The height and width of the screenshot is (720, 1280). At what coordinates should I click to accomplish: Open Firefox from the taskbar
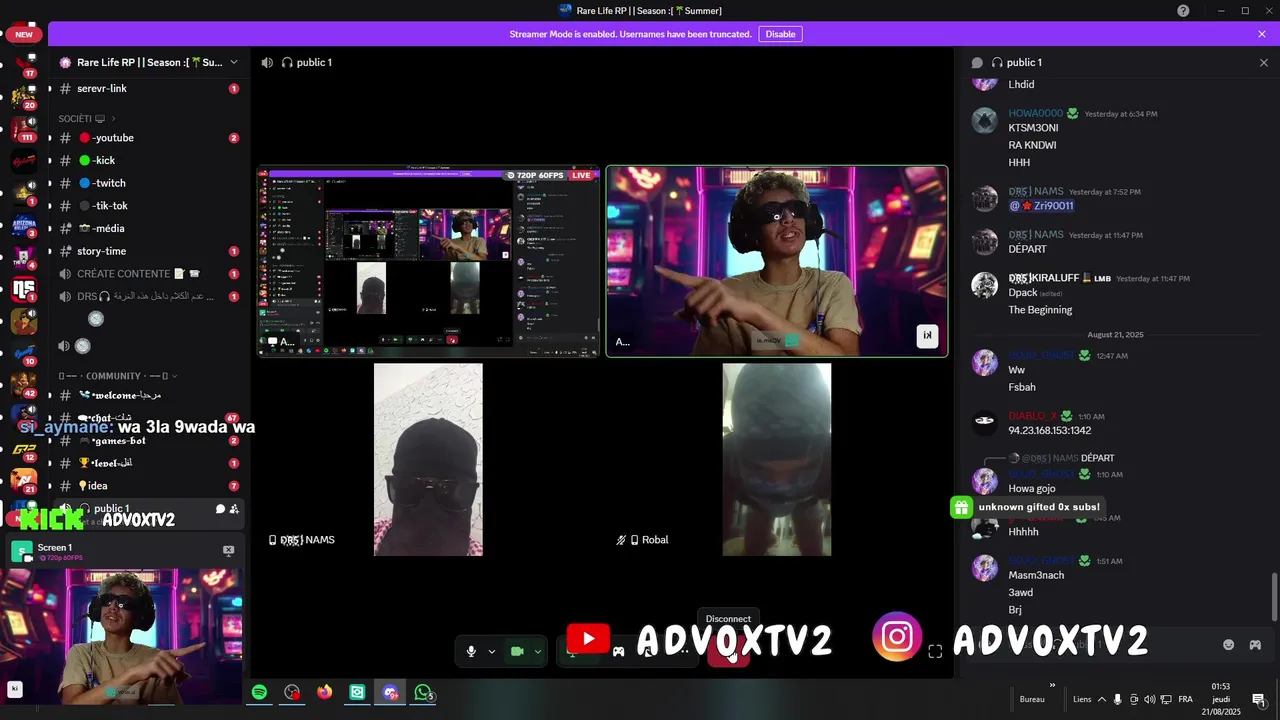pos(324,692)
